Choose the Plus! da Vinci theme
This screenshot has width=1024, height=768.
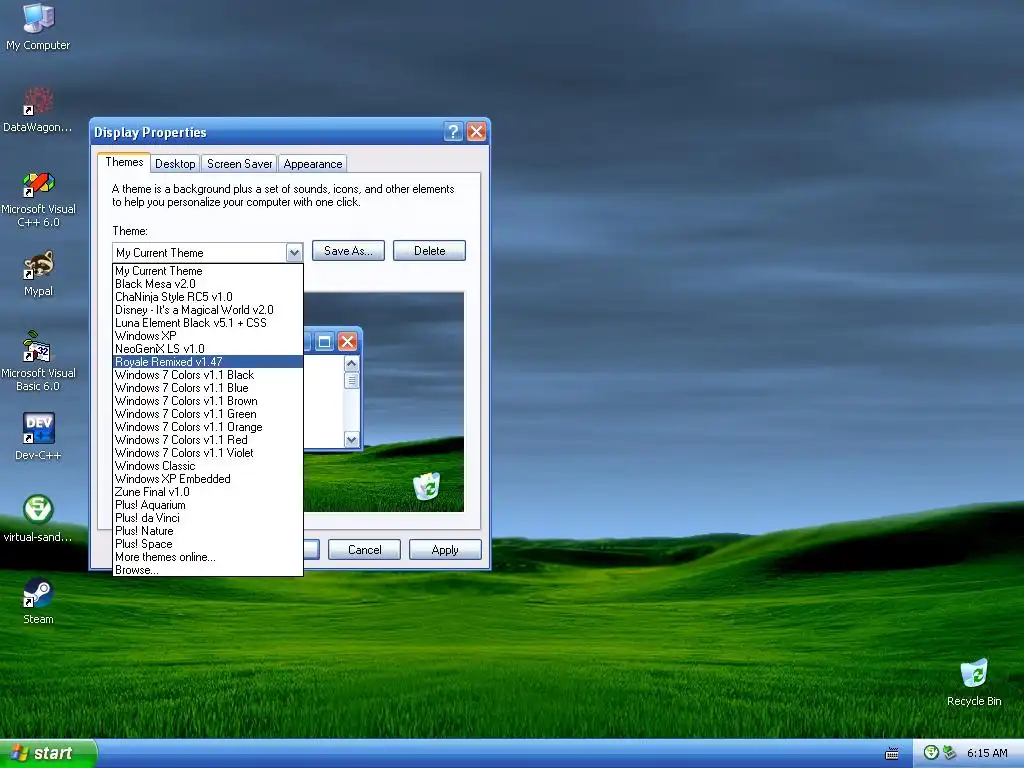point(208,519)
